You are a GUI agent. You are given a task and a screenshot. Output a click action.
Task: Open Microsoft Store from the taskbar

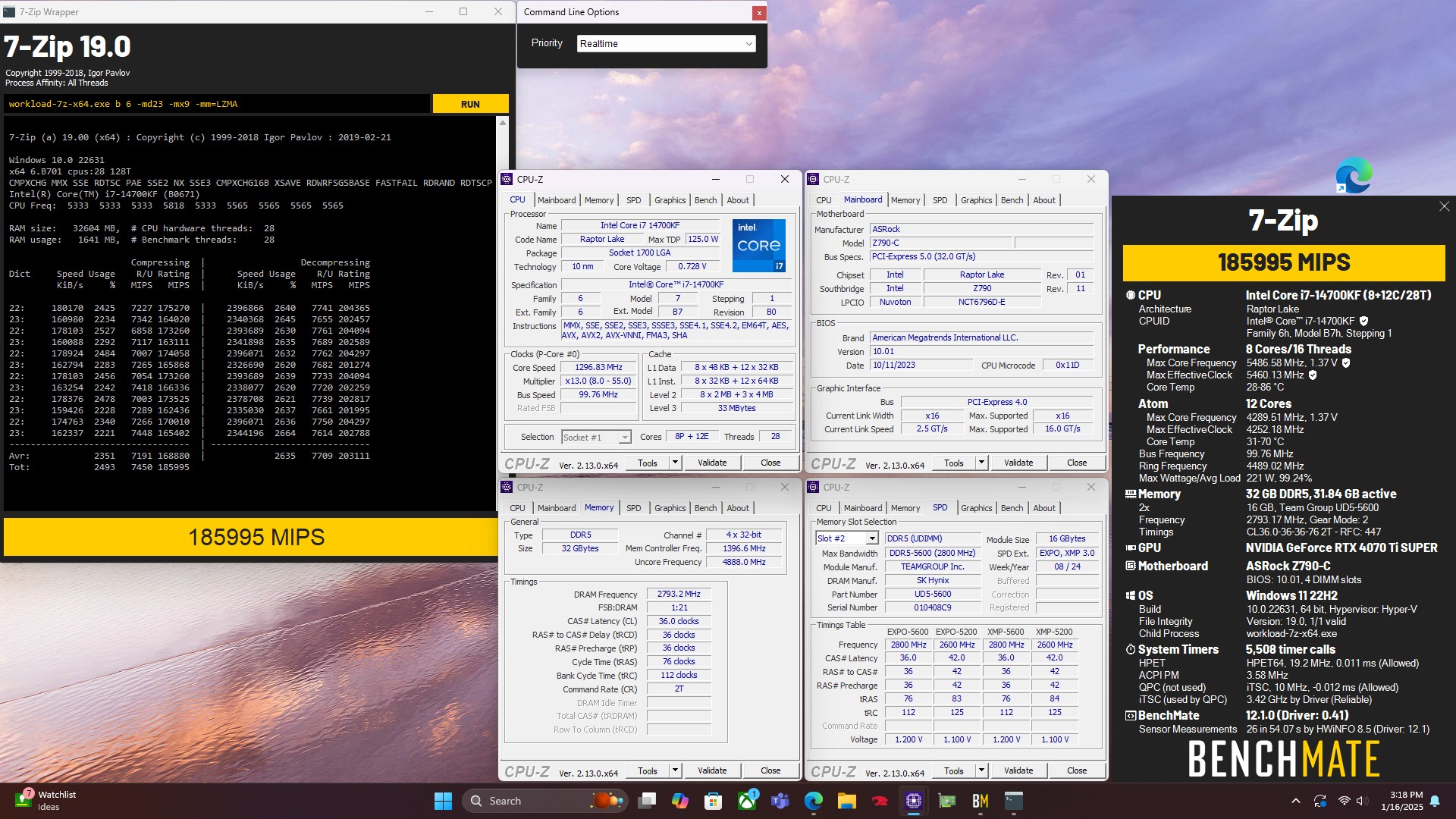pos(713,801)
